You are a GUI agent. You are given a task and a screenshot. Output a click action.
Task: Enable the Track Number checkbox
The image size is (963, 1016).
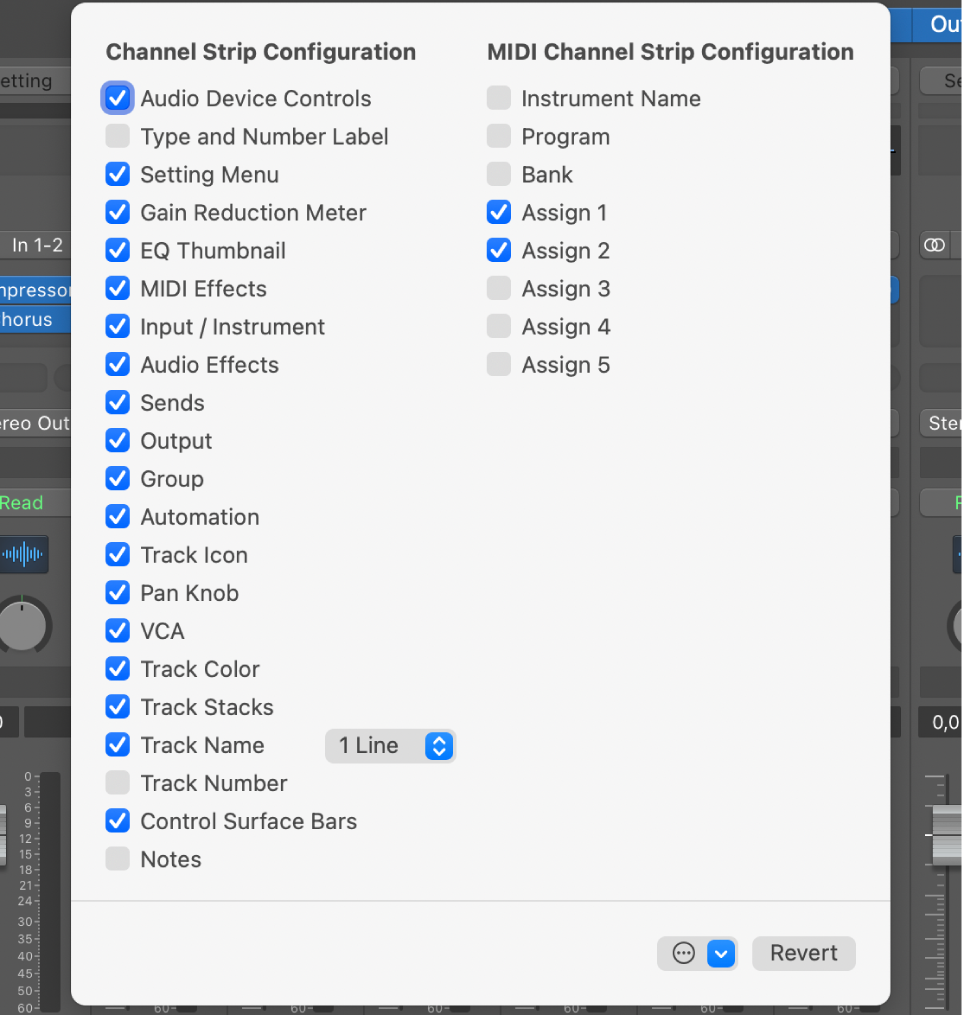click(x=117, y=783)
